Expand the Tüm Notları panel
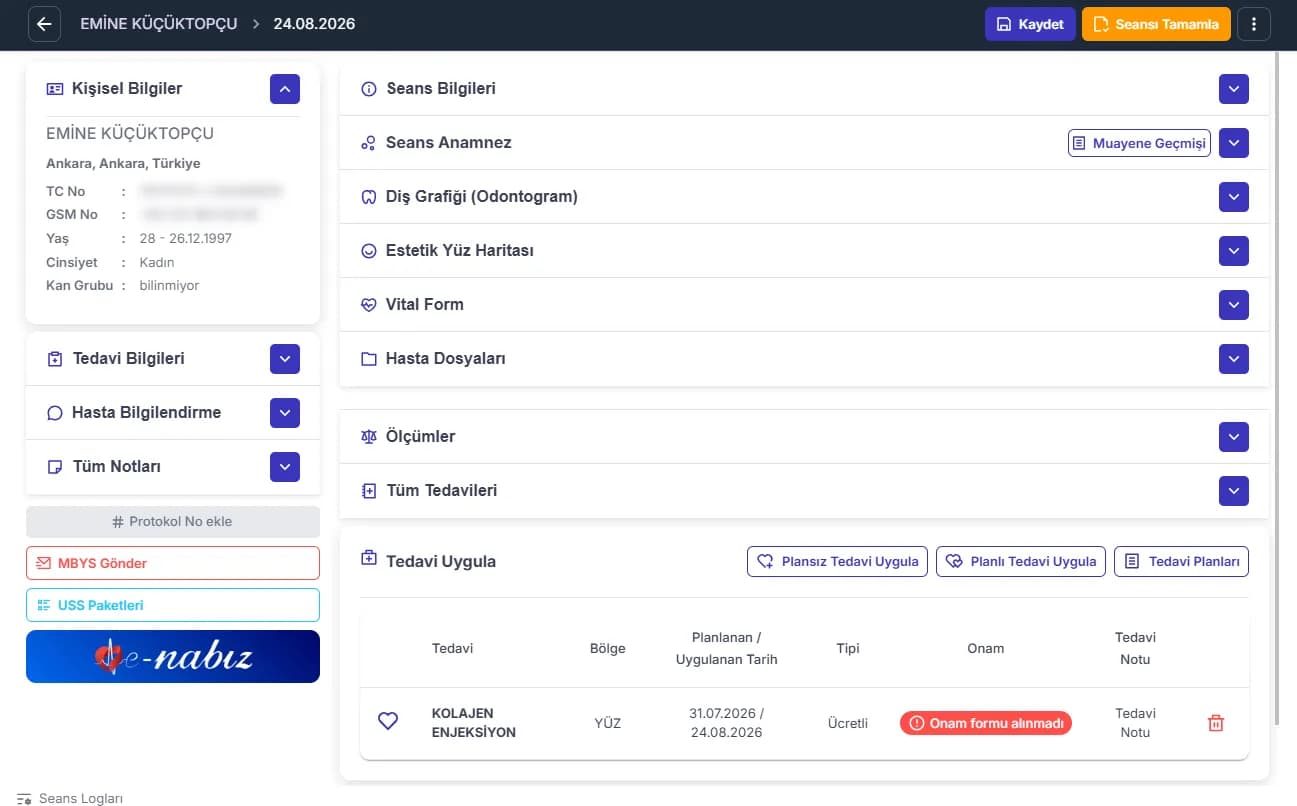Screen dimensions: 1297x806 click(285, 467)
